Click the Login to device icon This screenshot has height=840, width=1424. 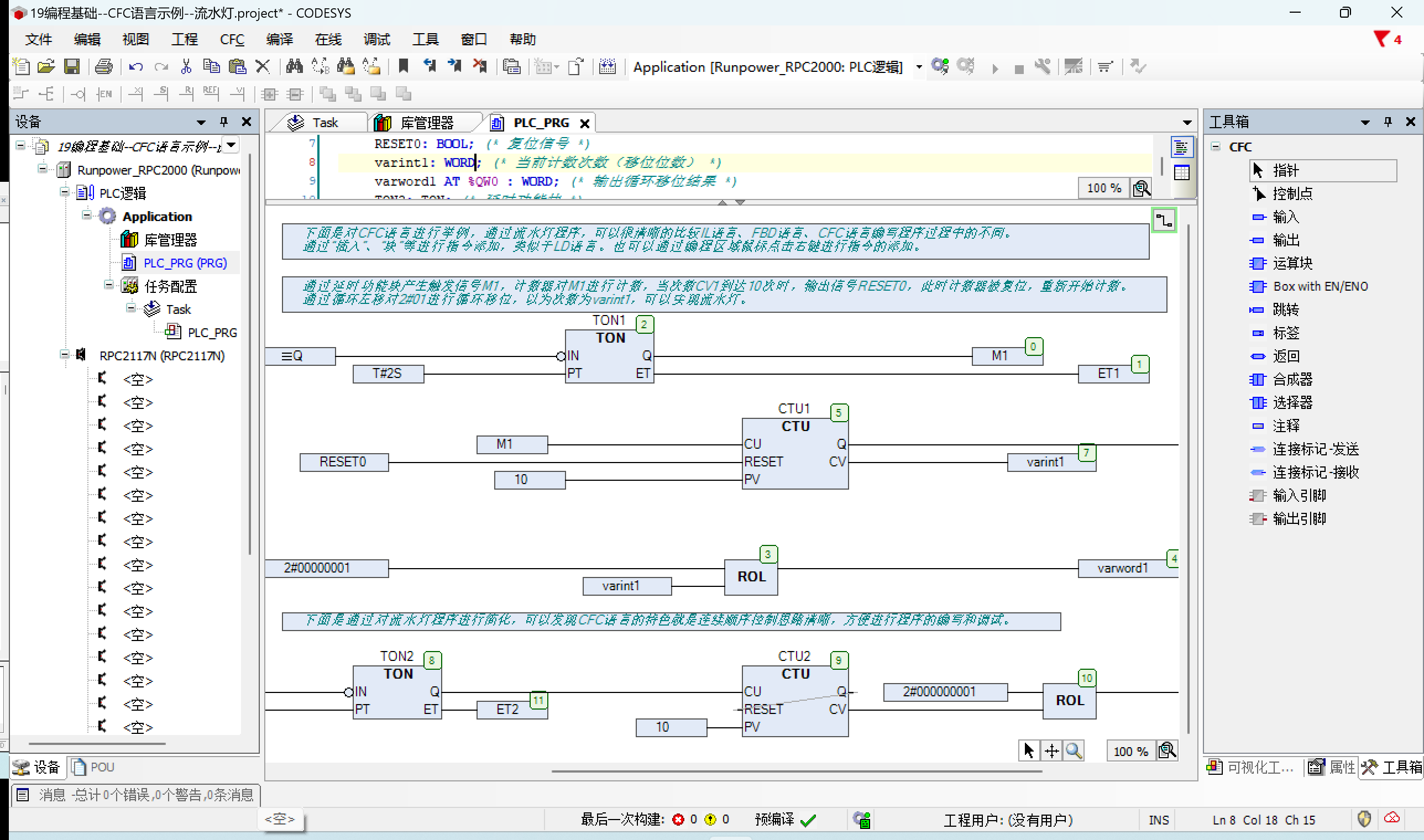pos(940,67)
